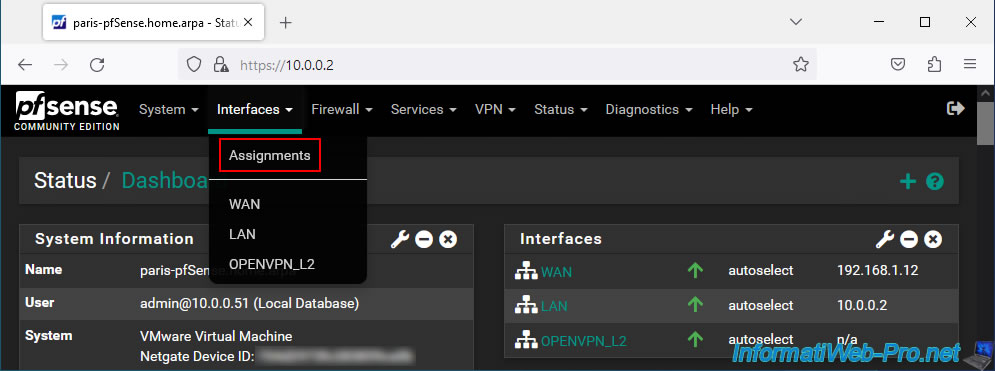Collapse the Interfaces dropdown menu

pos(254,110)
